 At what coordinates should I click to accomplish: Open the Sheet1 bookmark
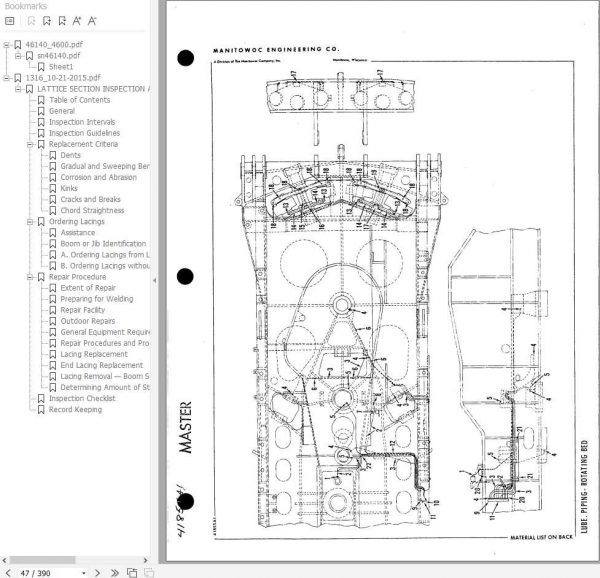pyautogui.click(x=61, y=67)
